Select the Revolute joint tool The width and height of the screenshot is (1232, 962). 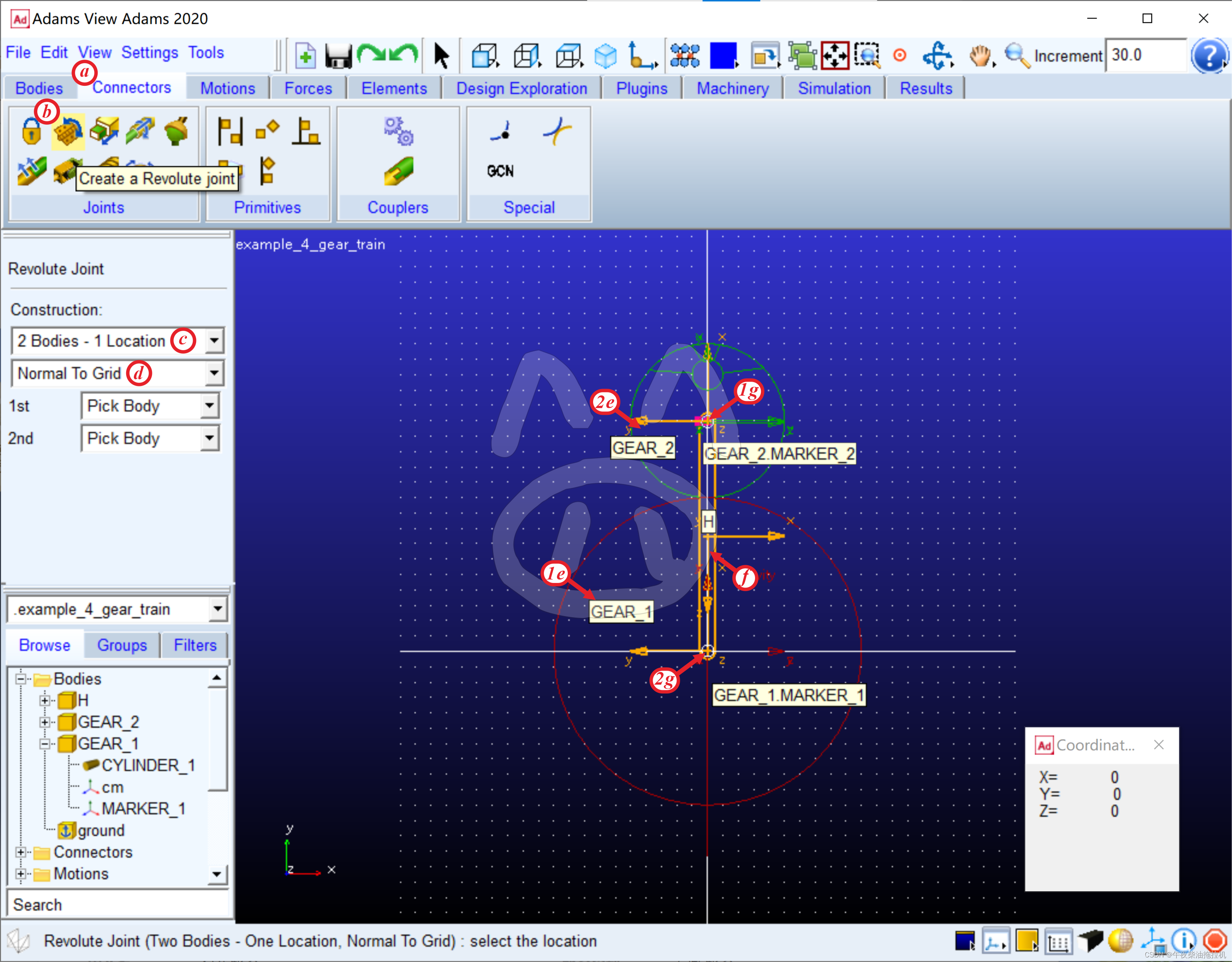(68, 132)
